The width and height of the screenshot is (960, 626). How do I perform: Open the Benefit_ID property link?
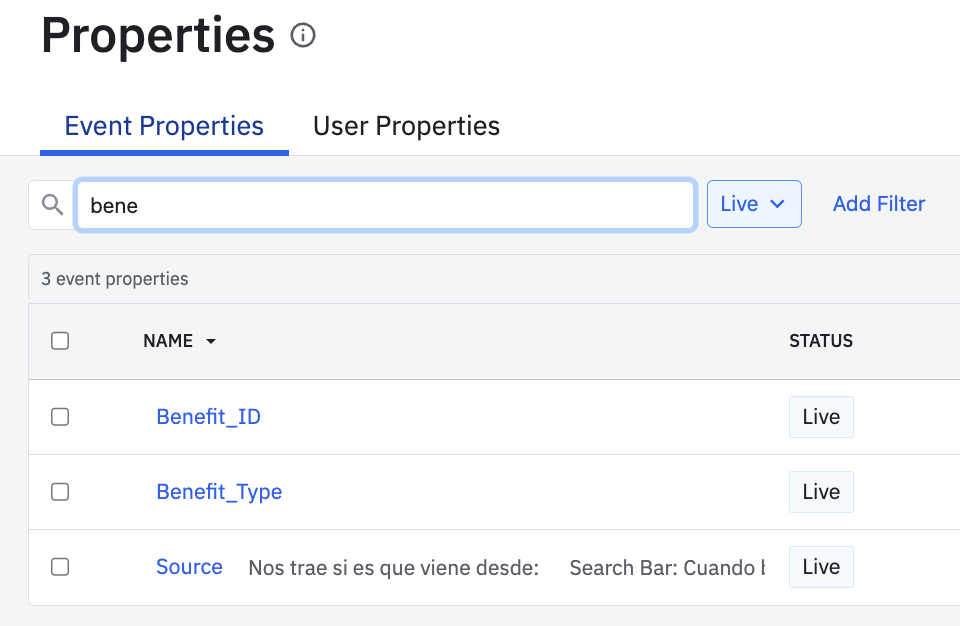click(x=208, y=417)
